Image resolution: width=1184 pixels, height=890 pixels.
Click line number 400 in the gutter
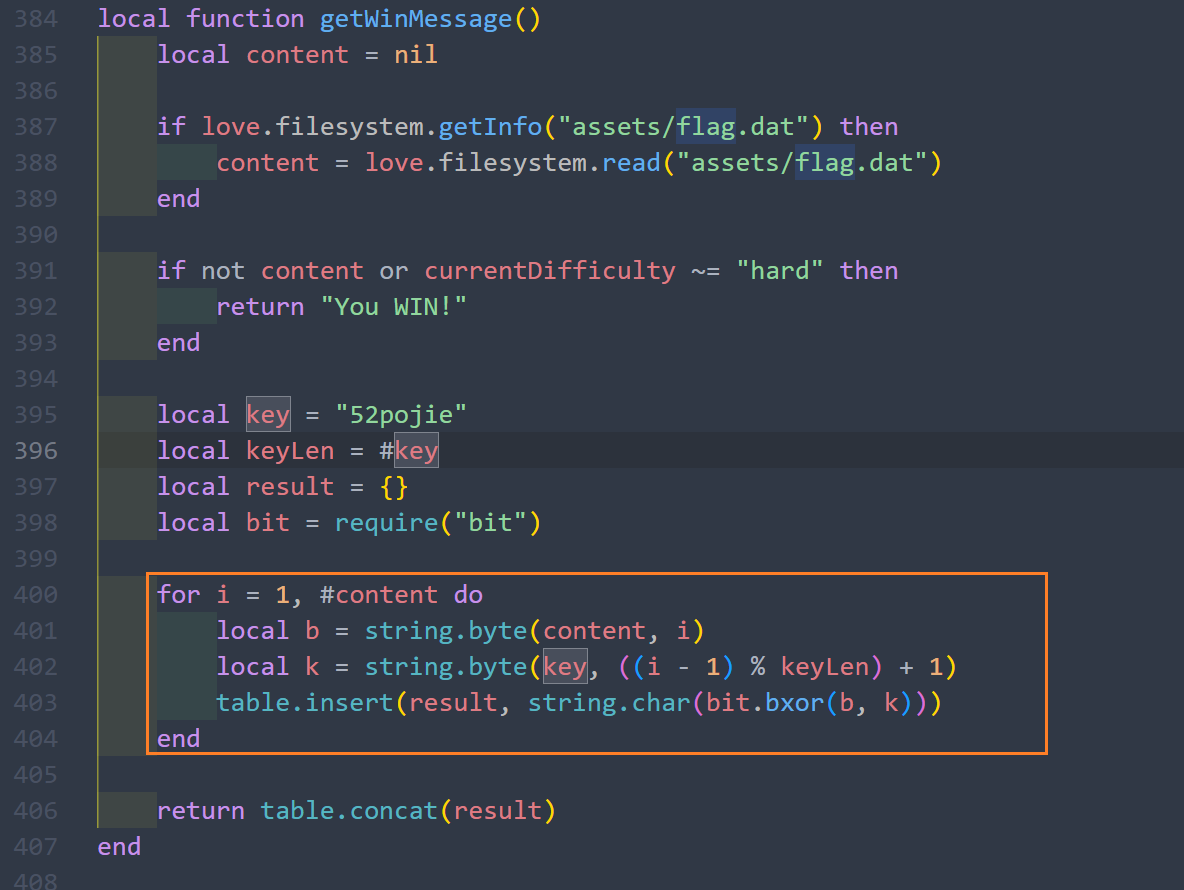point(36,595)
